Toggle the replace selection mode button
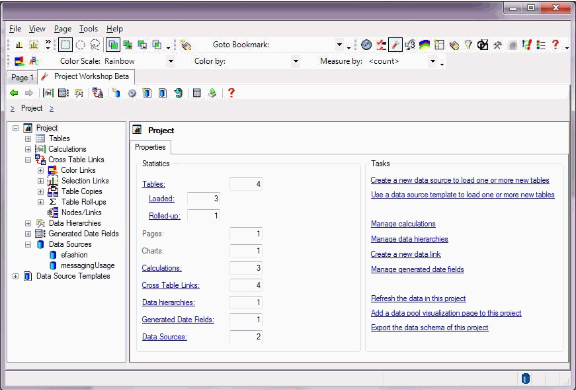Image resolution: width=576 pixels, height=390 pixels. [x=113, y=45]
